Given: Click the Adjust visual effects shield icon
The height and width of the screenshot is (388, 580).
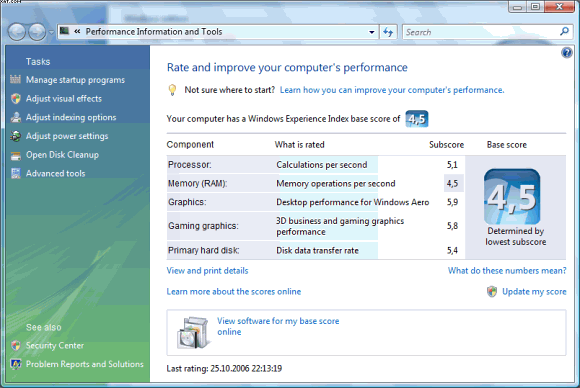Looking at the screenshot, I should 16,98.
